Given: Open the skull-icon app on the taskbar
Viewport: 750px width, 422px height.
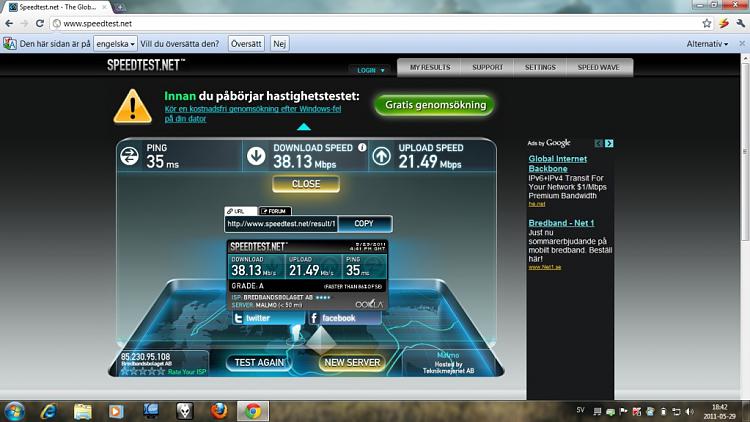Looking at the screenshot, I should pos(185,411).
